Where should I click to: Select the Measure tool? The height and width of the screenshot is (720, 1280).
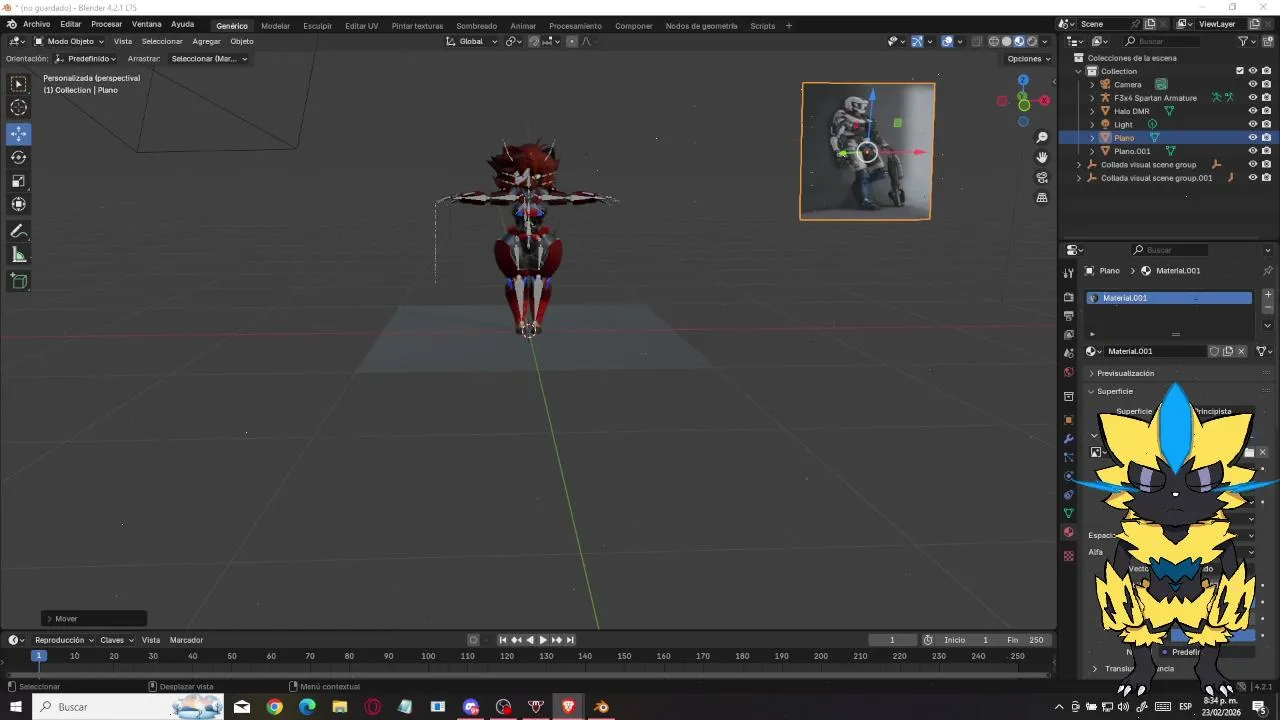point(18,255)
